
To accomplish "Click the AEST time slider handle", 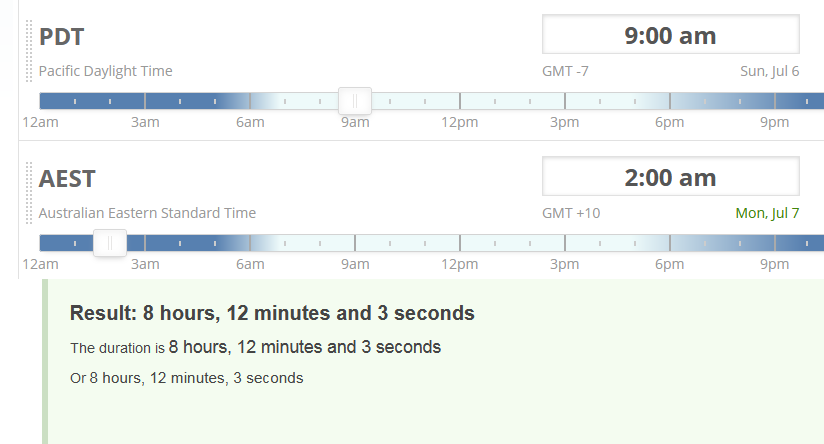I will 110,243.
